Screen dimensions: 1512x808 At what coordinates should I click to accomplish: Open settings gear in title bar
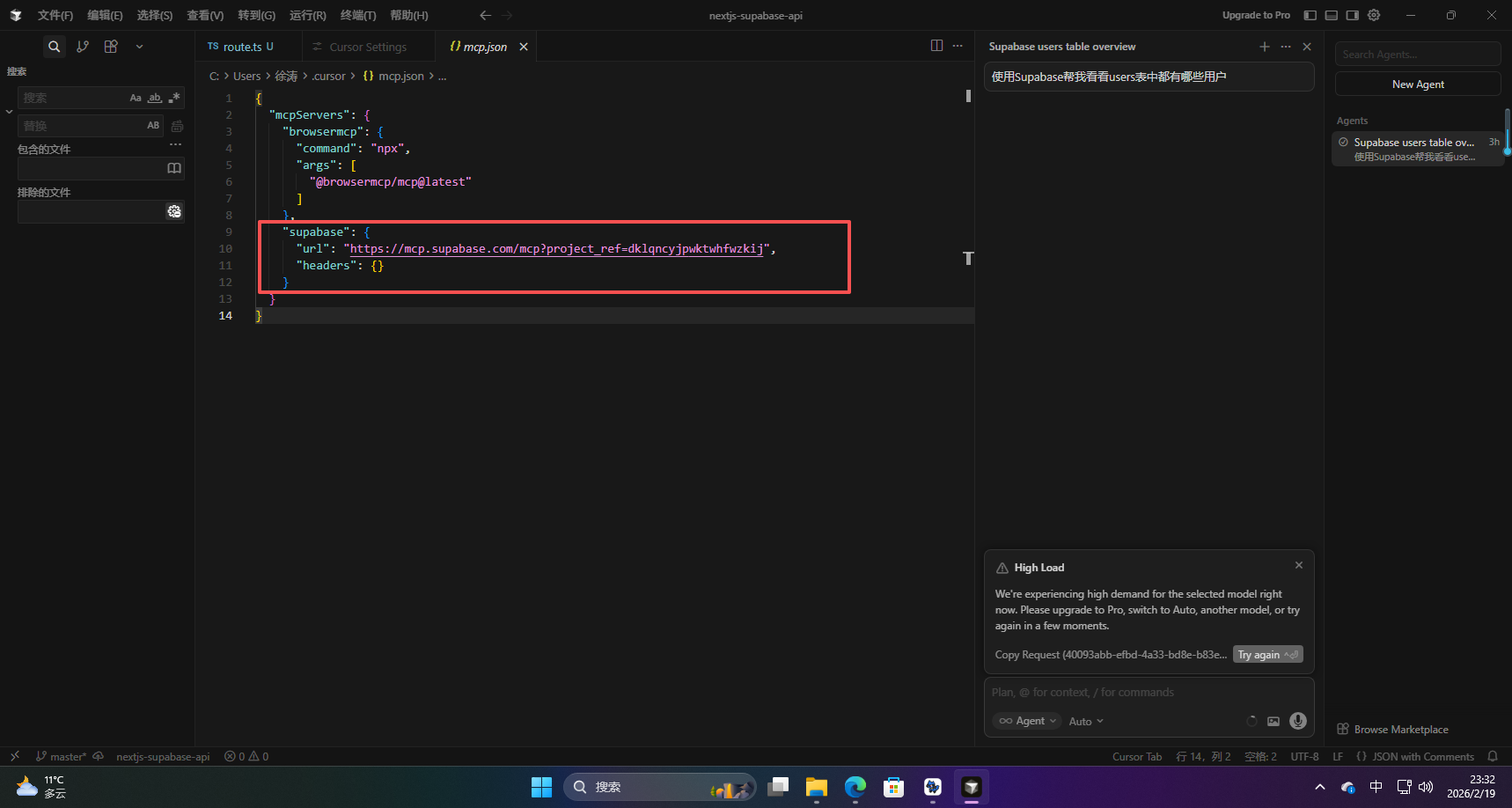(x=1374, y=15)
